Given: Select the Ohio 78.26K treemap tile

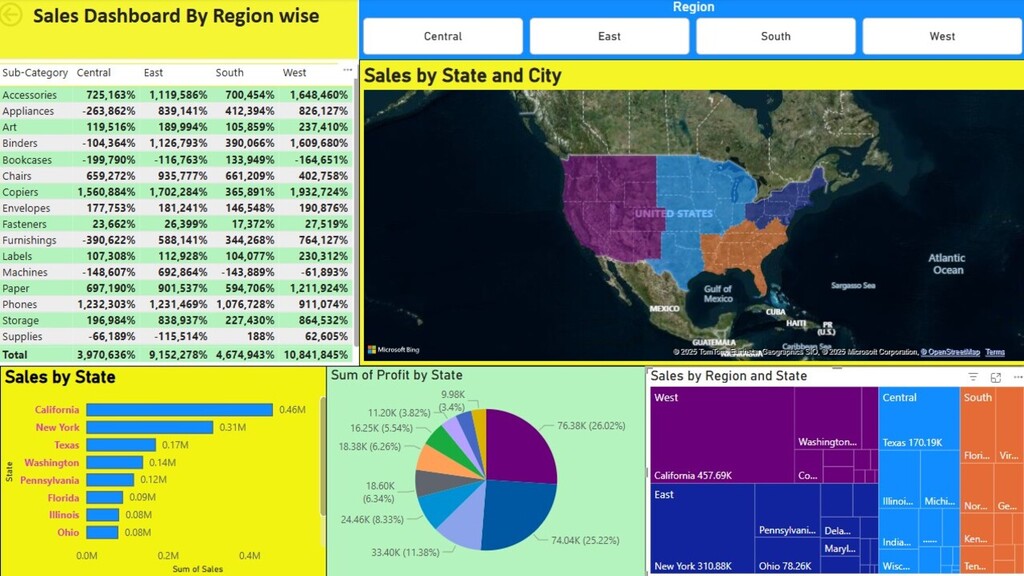Looking at the screenshot, I should [788, 555].
